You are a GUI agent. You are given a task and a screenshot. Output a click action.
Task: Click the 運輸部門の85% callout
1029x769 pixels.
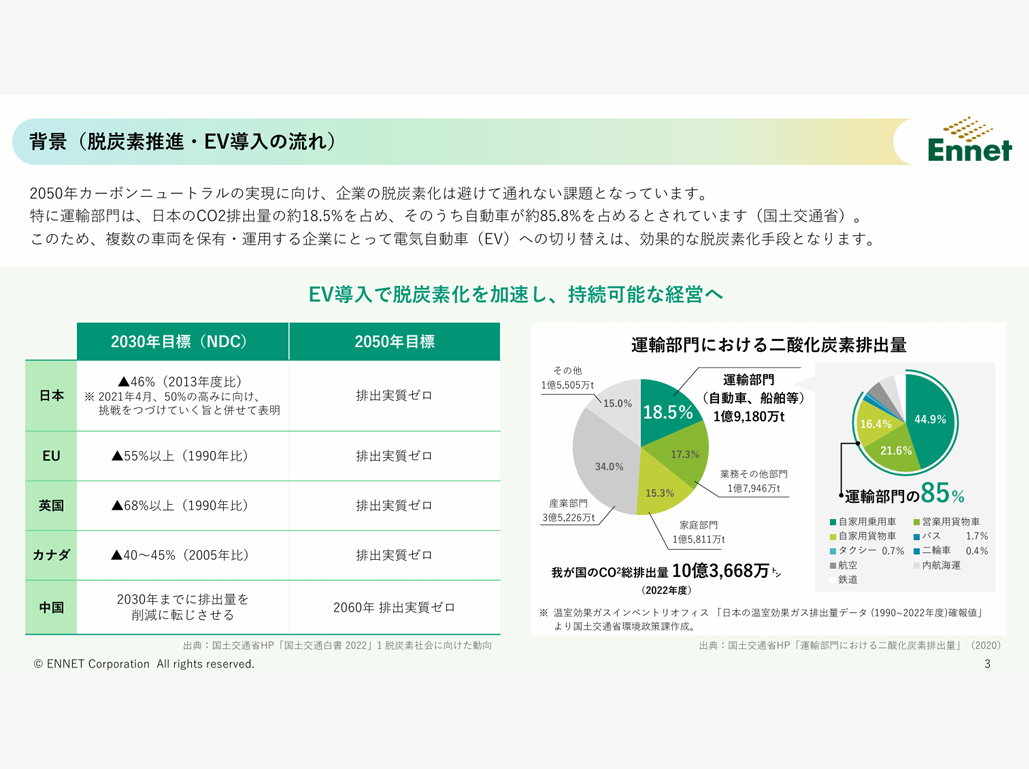(x=905, y=493)
